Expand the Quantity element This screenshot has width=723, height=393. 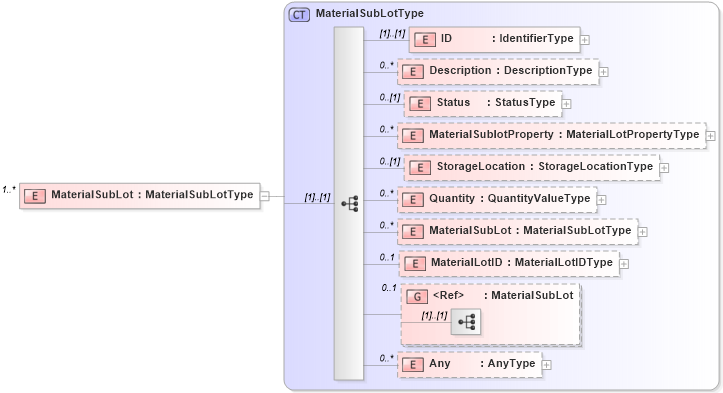(601, 200)
